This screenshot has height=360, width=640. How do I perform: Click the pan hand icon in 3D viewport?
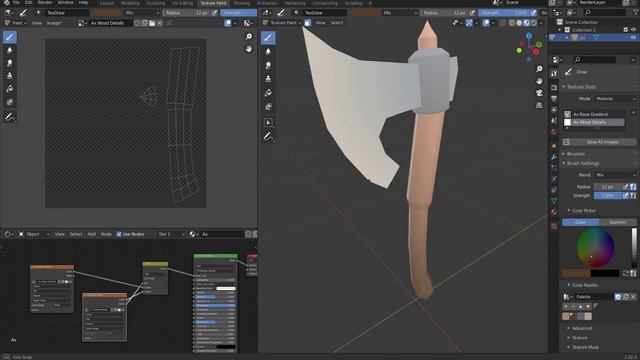pos(539,81)
